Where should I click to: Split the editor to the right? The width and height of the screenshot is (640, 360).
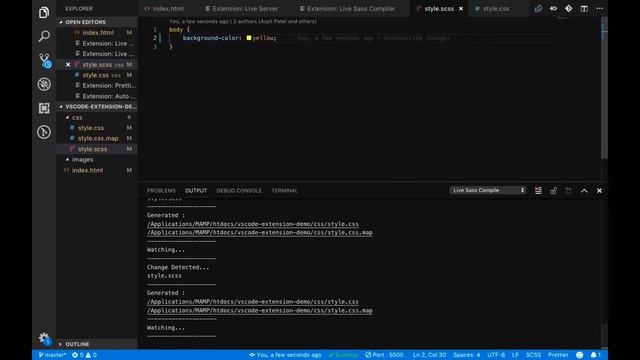(584, 9)
